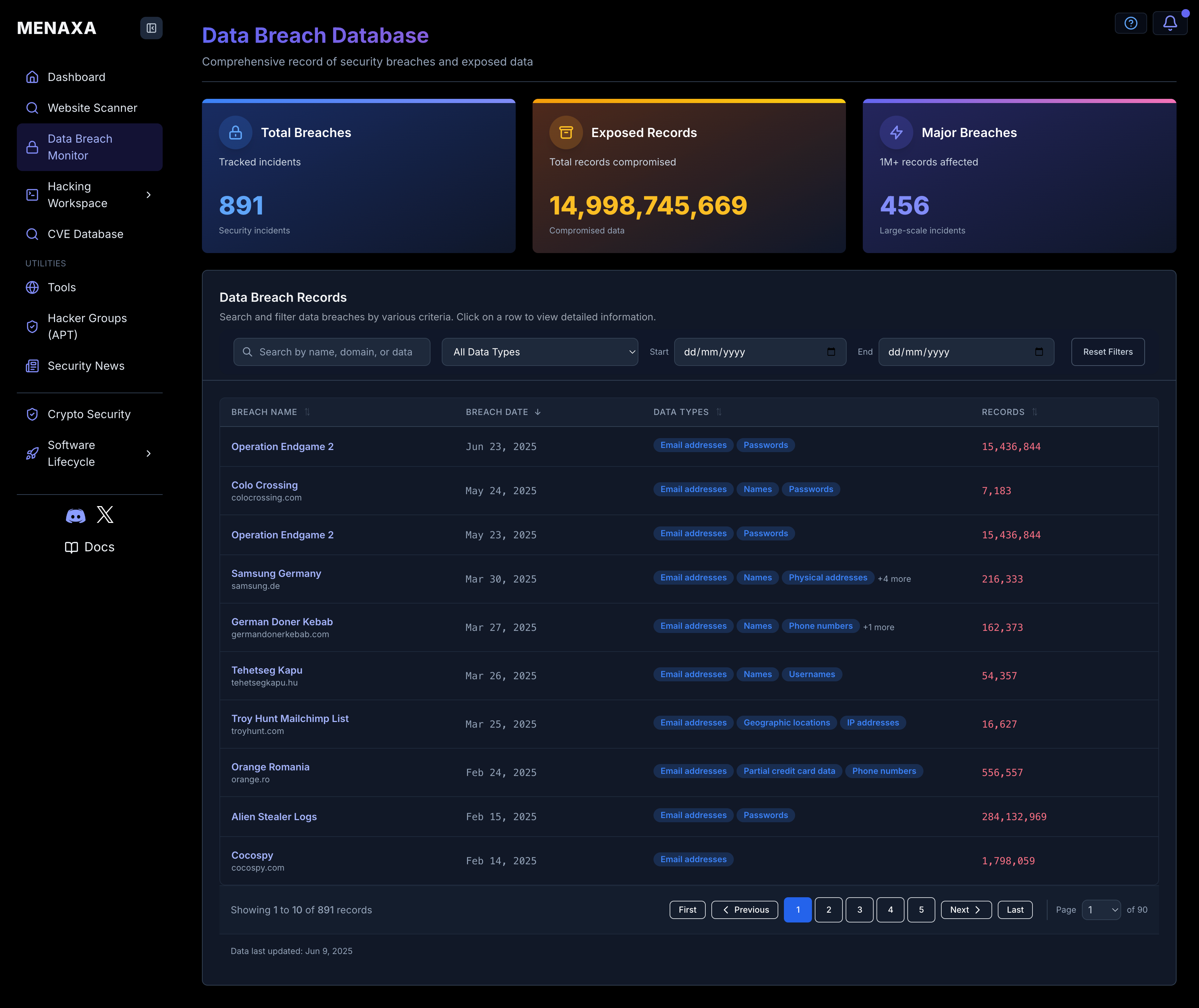This screenshot has width=1199, height=1008.
Task: Open the German Doner Kebab row
Action: click(x=689, y=627)
